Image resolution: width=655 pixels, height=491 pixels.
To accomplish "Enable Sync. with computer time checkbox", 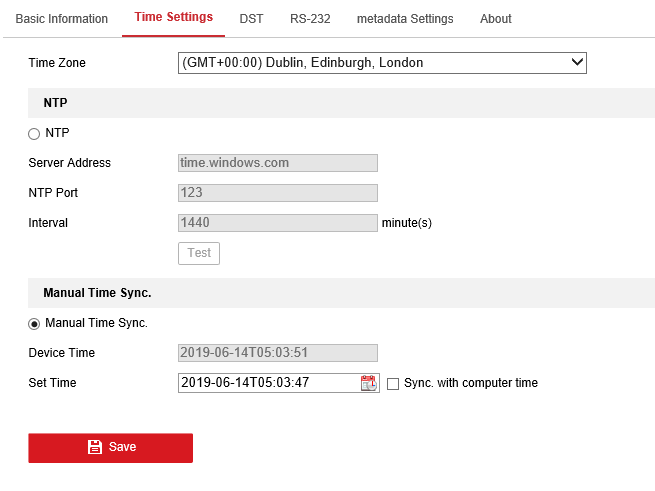I will point(393,383).
